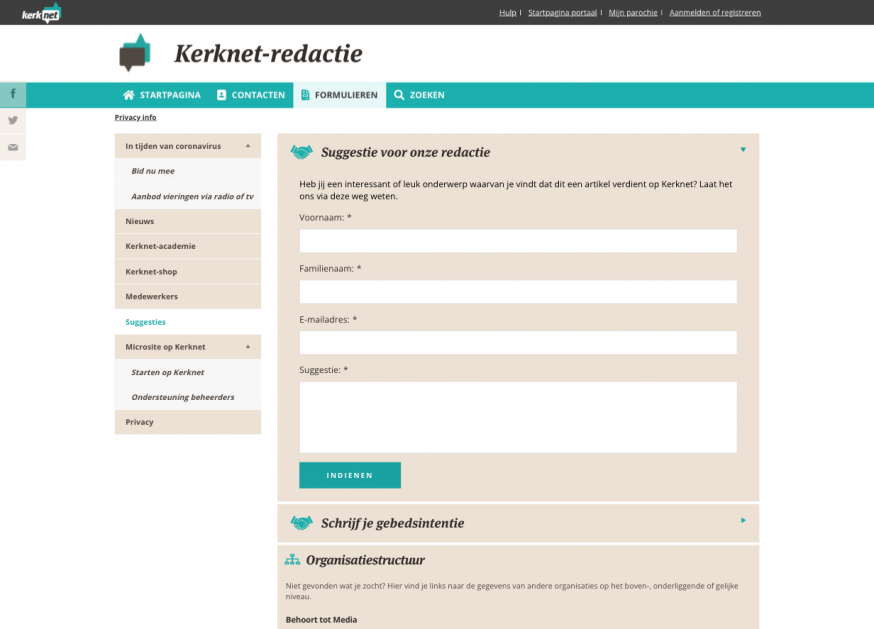Click the Privacy info link
The width and height of the screenshot is (874, 629).
point(135,117)
